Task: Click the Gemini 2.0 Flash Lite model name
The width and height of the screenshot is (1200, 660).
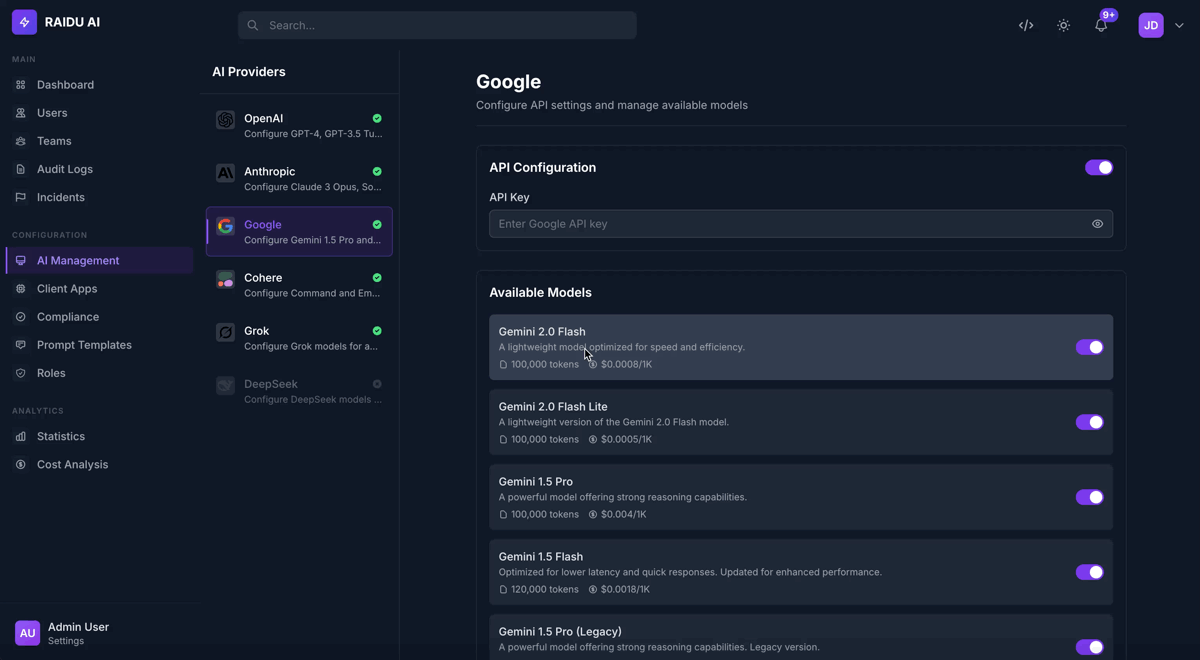Action: (x=553, y=407)
